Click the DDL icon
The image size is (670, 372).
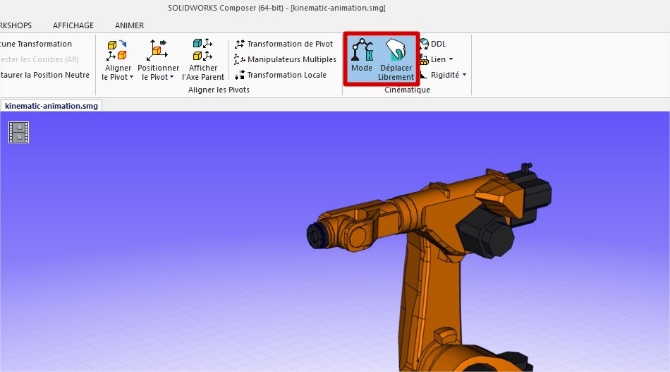424,44
